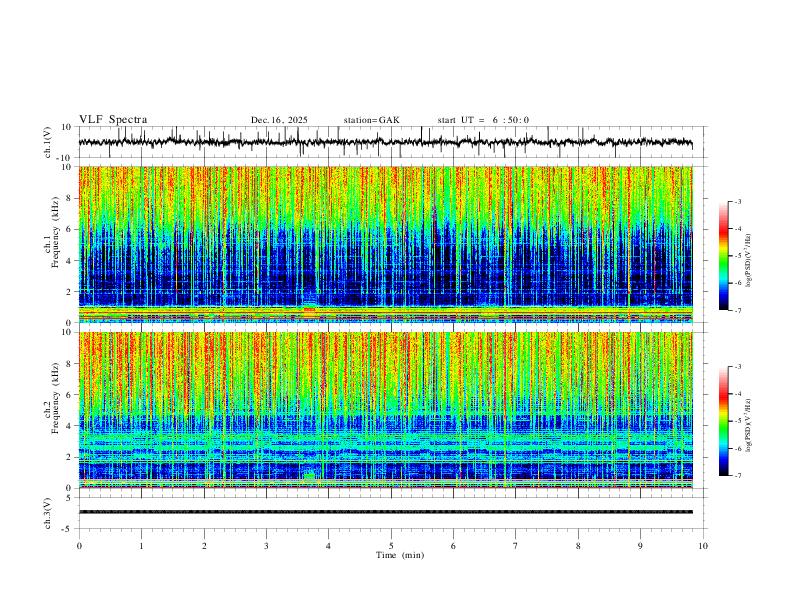
Task: Click the ch.2 color bar log(PSD) label
Action: [748, 425]
